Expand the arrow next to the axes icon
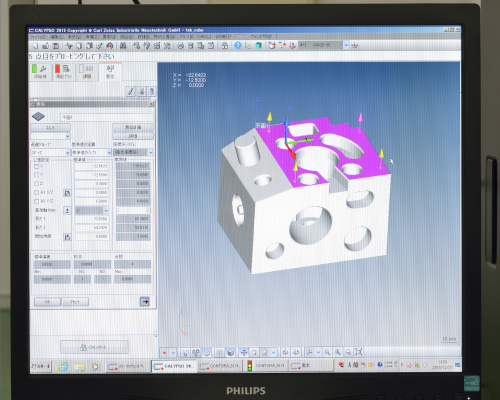The width and height of the screenshot is (500, 400). [x=318, y=352]
